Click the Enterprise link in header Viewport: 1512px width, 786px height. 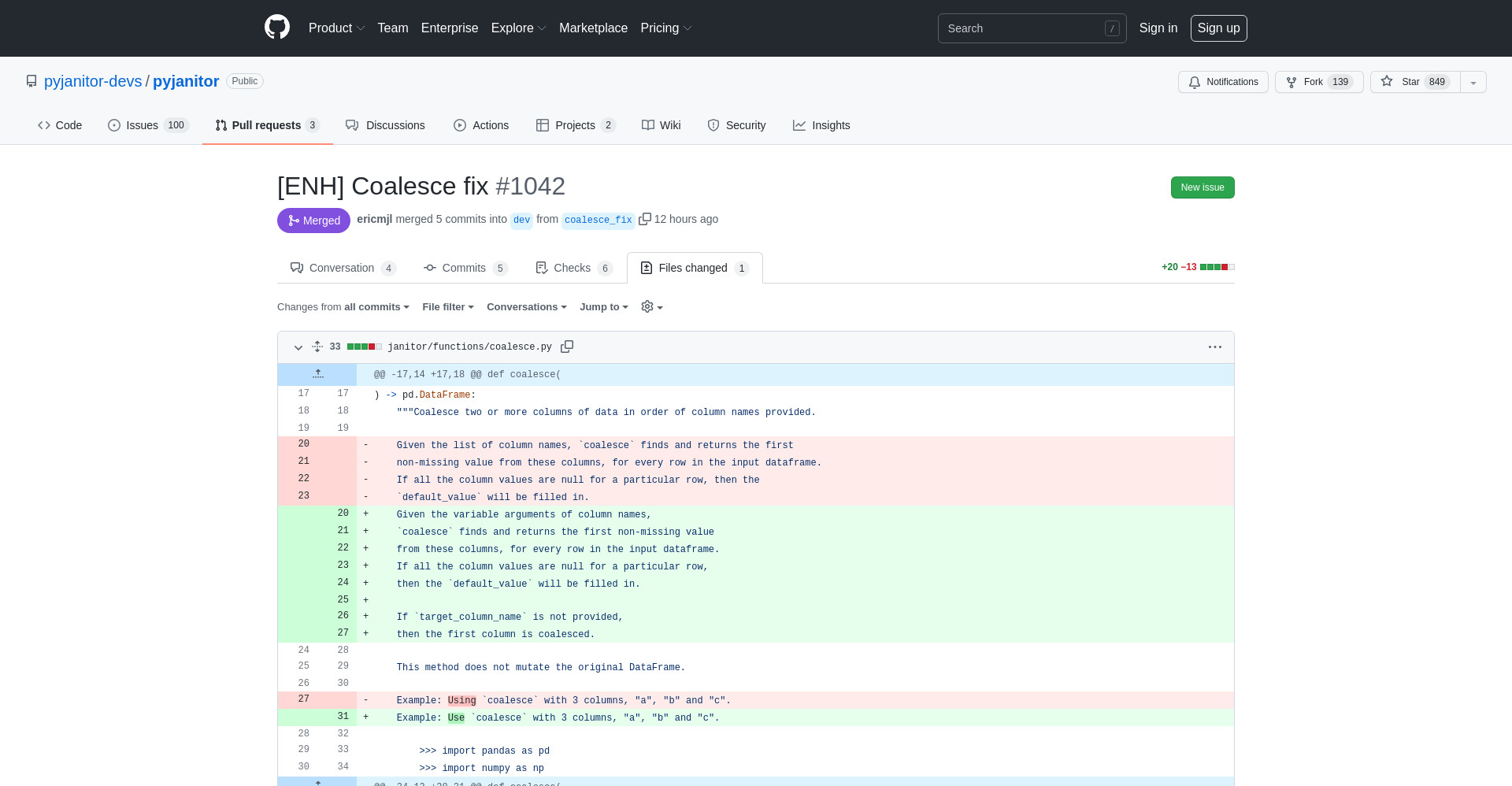tap(450, 28)
